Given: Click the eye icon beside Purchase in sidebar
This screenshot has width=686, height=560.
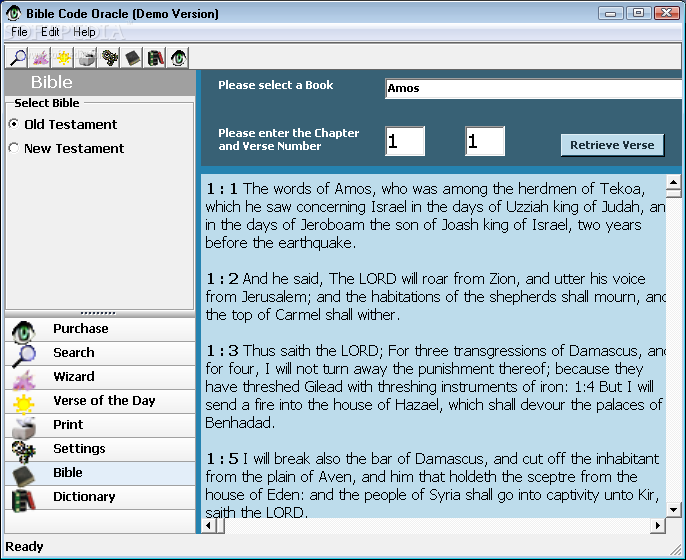Looking at the screenshot, I should [23, 331].
